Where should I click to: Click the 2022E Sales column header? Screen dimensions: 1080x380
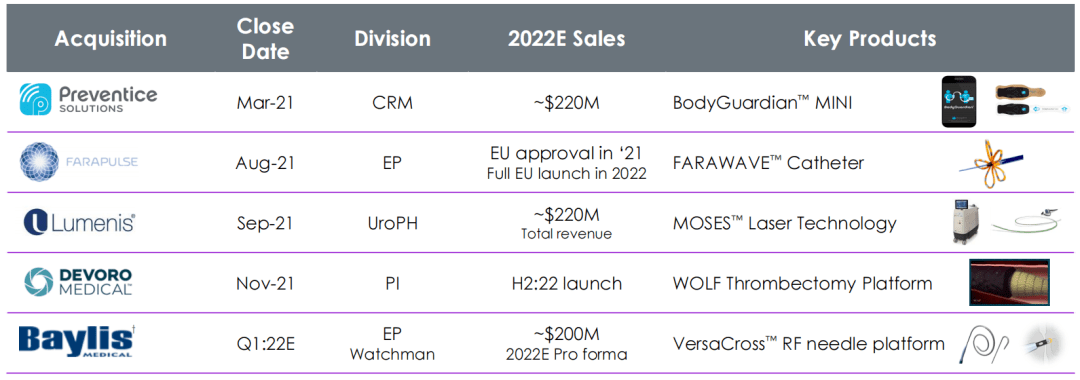(x=566, y=38)
